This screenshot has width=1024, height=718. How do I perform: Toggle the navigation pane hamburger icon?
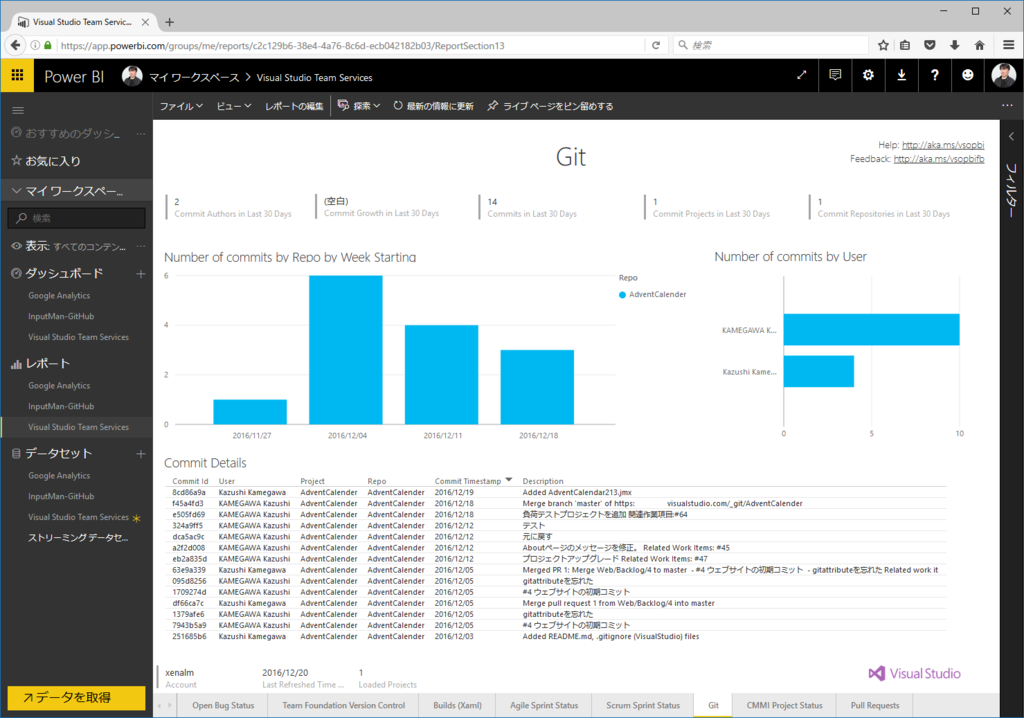tap(18, 110)
